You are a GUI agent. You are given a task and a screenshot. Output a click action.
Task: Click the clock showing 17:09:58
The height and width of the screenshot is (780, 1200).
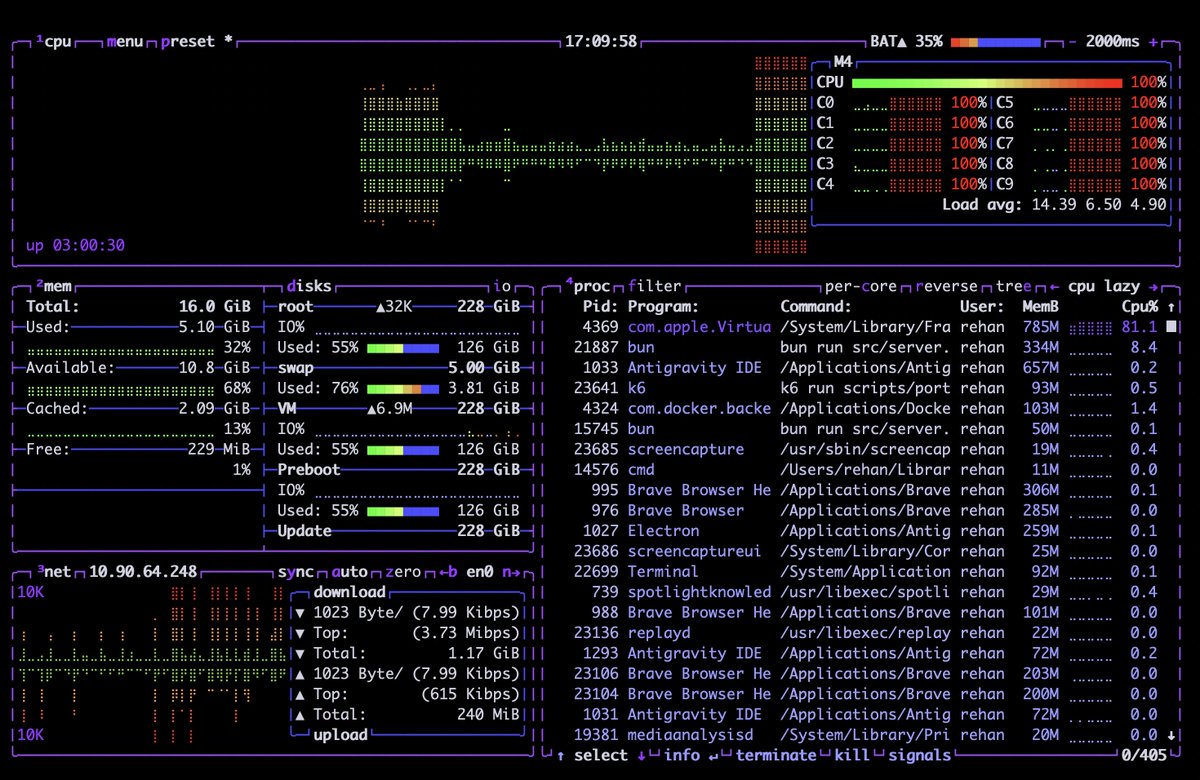(601, 42)
